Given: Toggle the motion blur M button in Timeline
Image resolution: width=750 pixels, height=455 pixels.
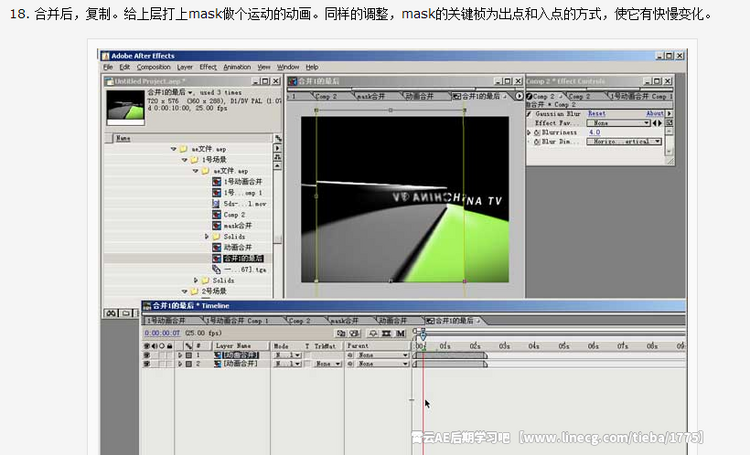Looking at the screenshot, I should (400, 333).
